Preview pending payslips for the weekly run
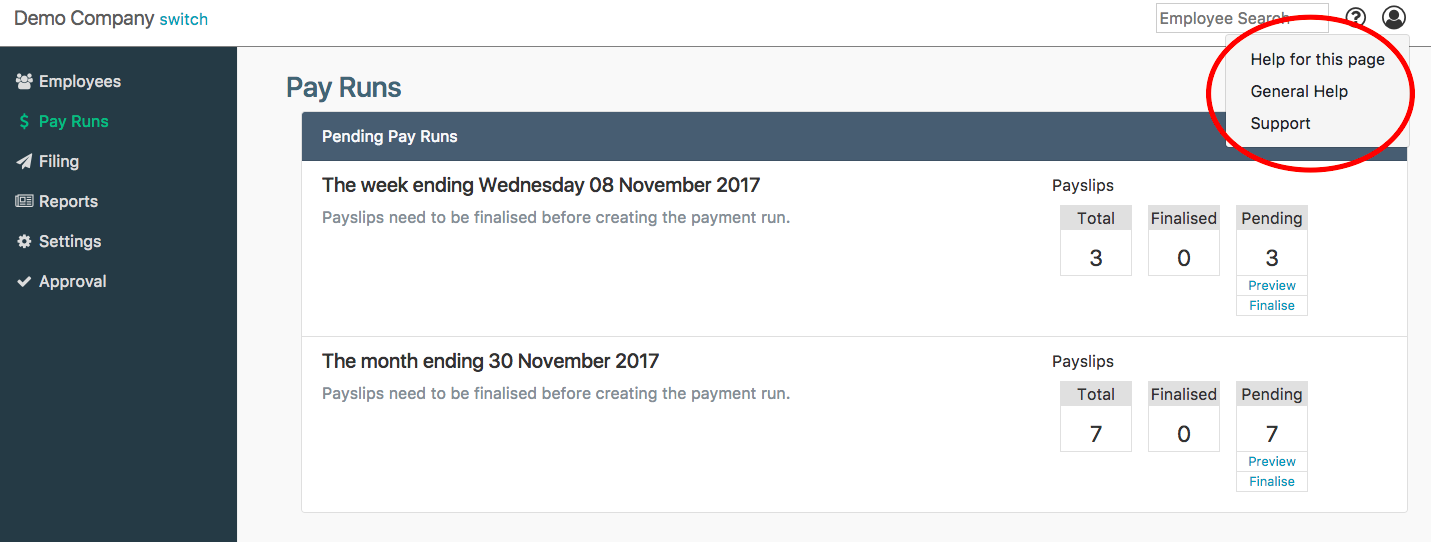 coord(1272,286)
